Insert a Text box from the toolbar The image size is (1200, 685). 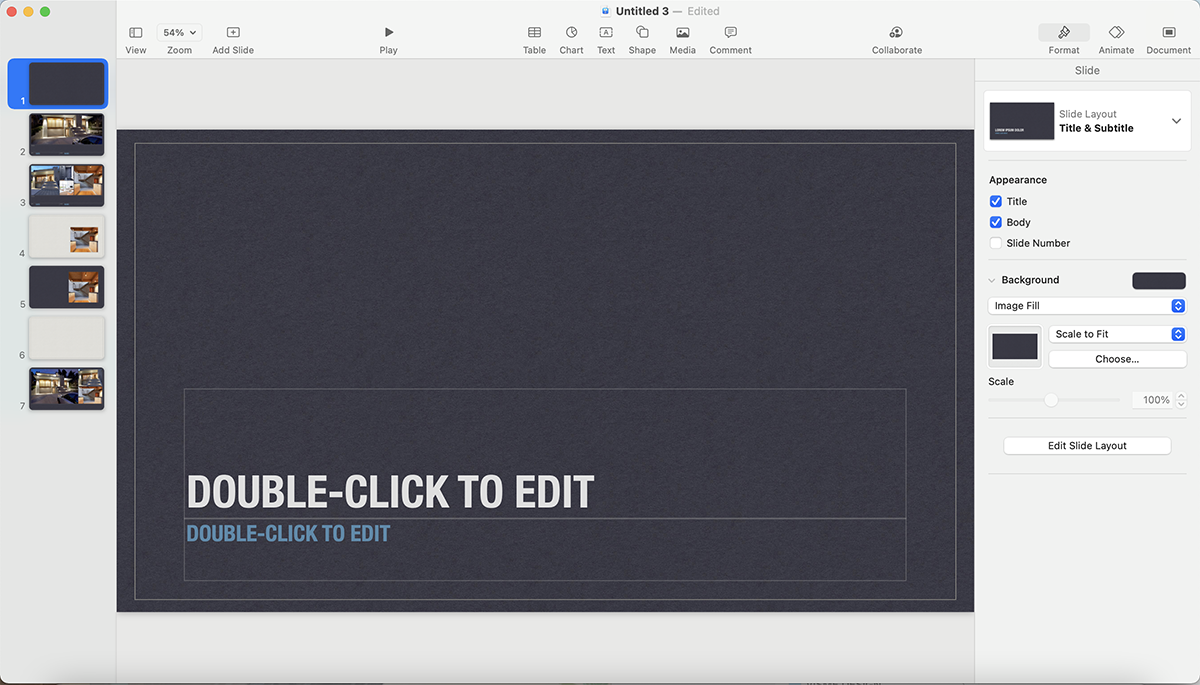coord(605,38)
